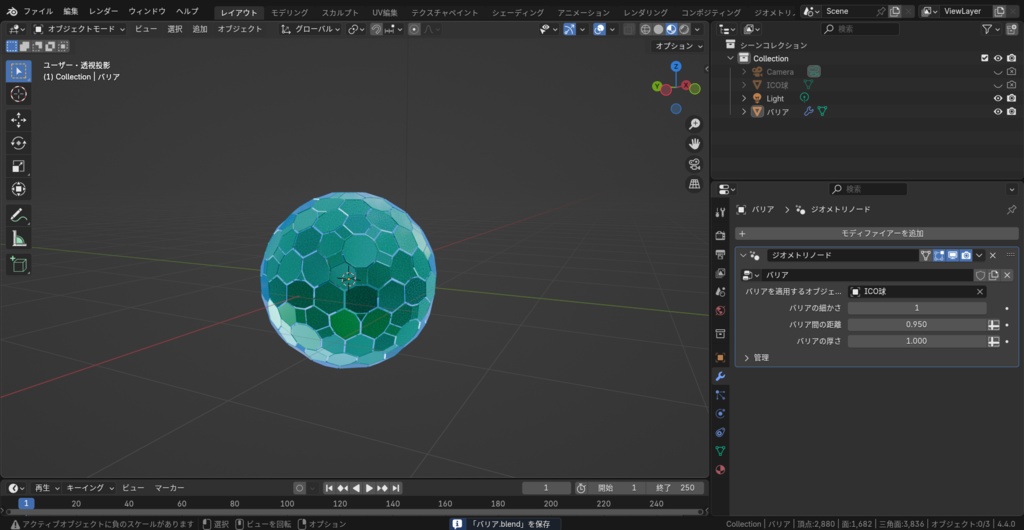Toggle viewport visibility of Collection
The width and height of the screenshot is (1024, 530).
point(998,58)
